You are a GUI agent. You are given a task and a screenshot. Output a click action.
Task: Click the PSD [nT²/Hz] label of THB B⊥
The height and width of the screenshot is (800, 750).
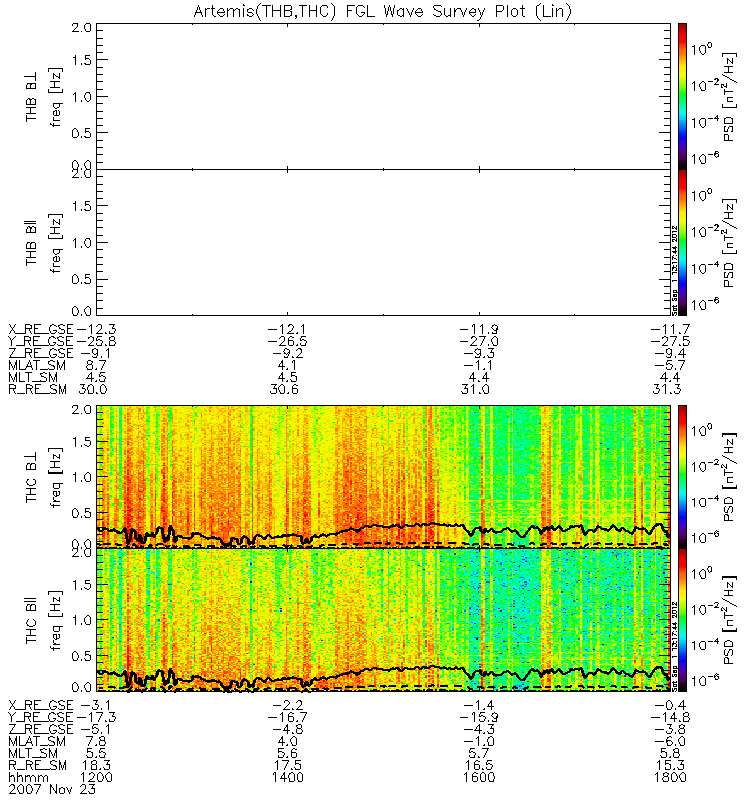(x=730, y=96)
